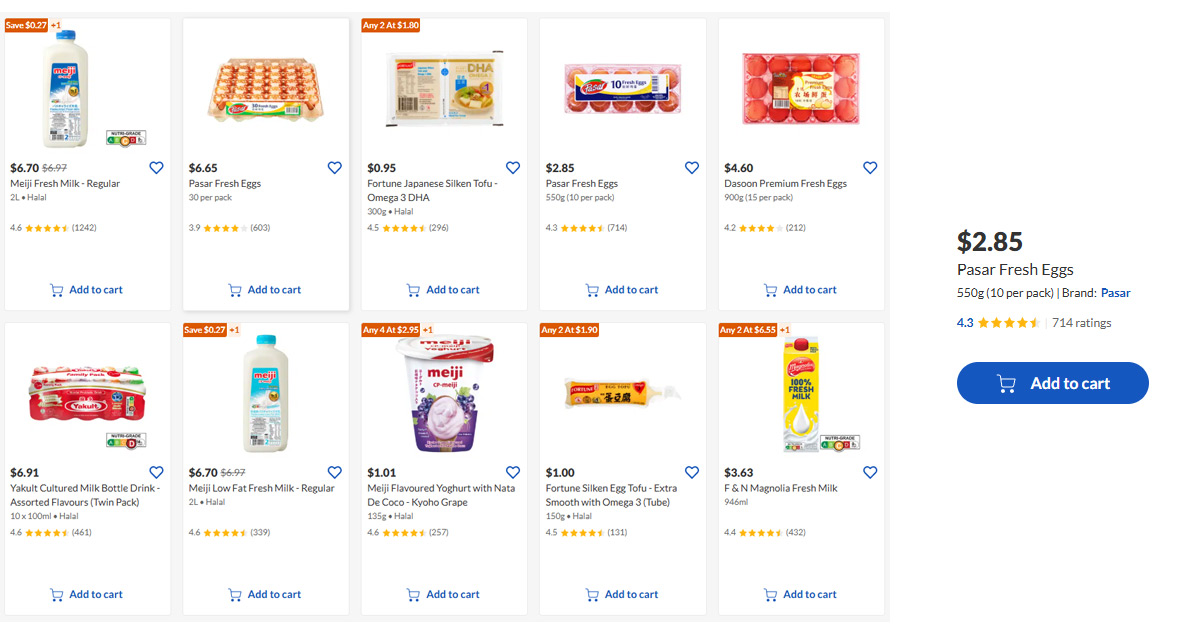The width and height of the screenshot is (1202, 634).
Task: Click heart icon on Meiji Low Fat Milk
Action: click(335, 472)
